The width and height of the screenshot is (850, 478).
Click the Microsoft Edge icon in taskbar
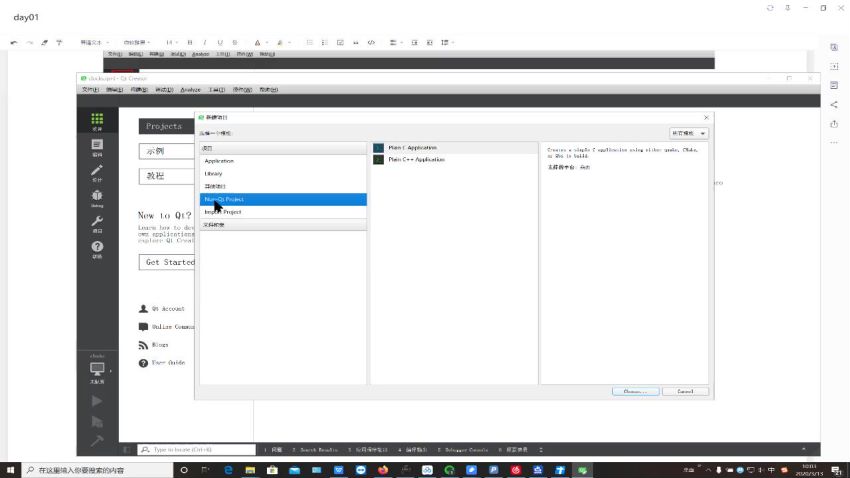[x=228, y=470]
